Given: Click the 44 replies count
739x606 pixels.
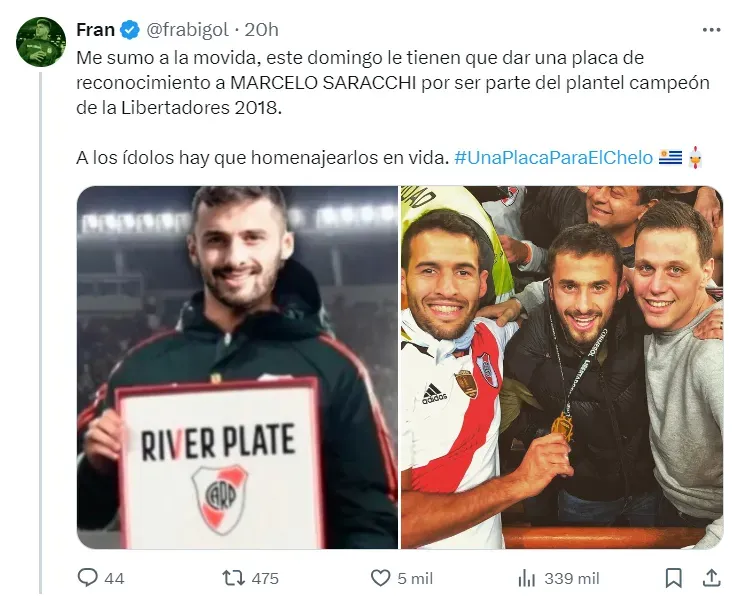Looking at the screenshot, I should 114,579.
